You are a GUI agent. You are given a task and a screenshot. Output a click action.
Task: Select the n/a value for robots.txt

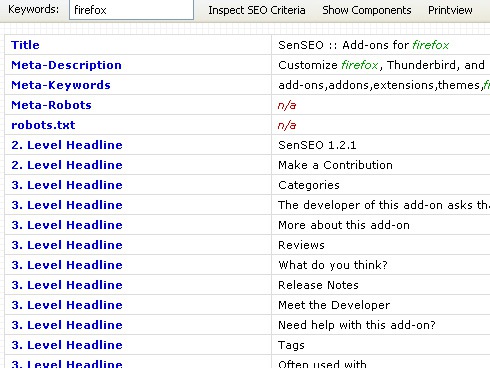[x=287, y=125]
